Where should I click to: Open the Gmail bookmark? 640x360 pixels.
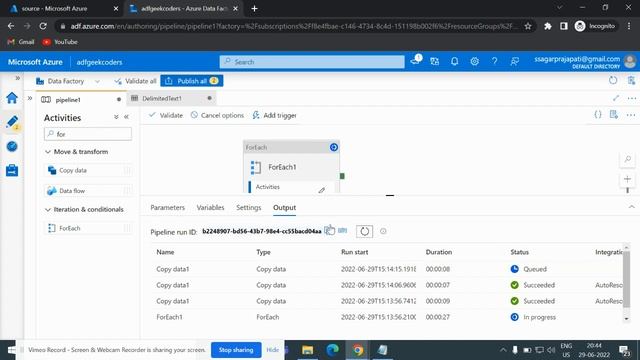(21, 42)
